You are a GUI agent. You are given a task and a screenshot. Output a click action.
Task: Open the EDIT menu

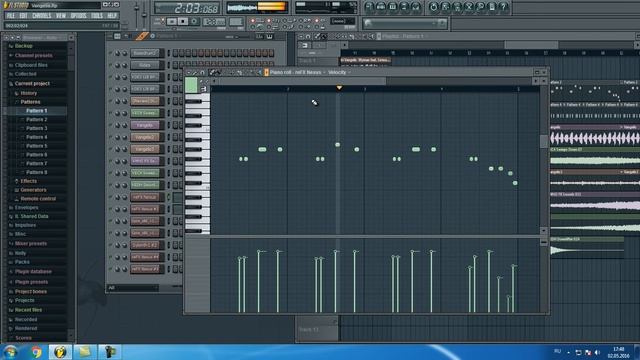(x=23, y=16)
